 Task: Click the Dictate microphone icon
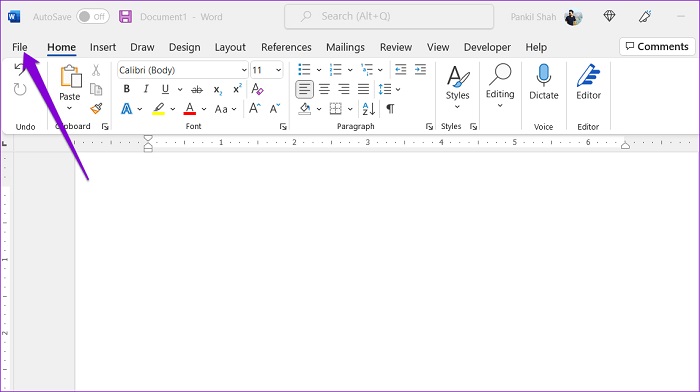point(543,75)
